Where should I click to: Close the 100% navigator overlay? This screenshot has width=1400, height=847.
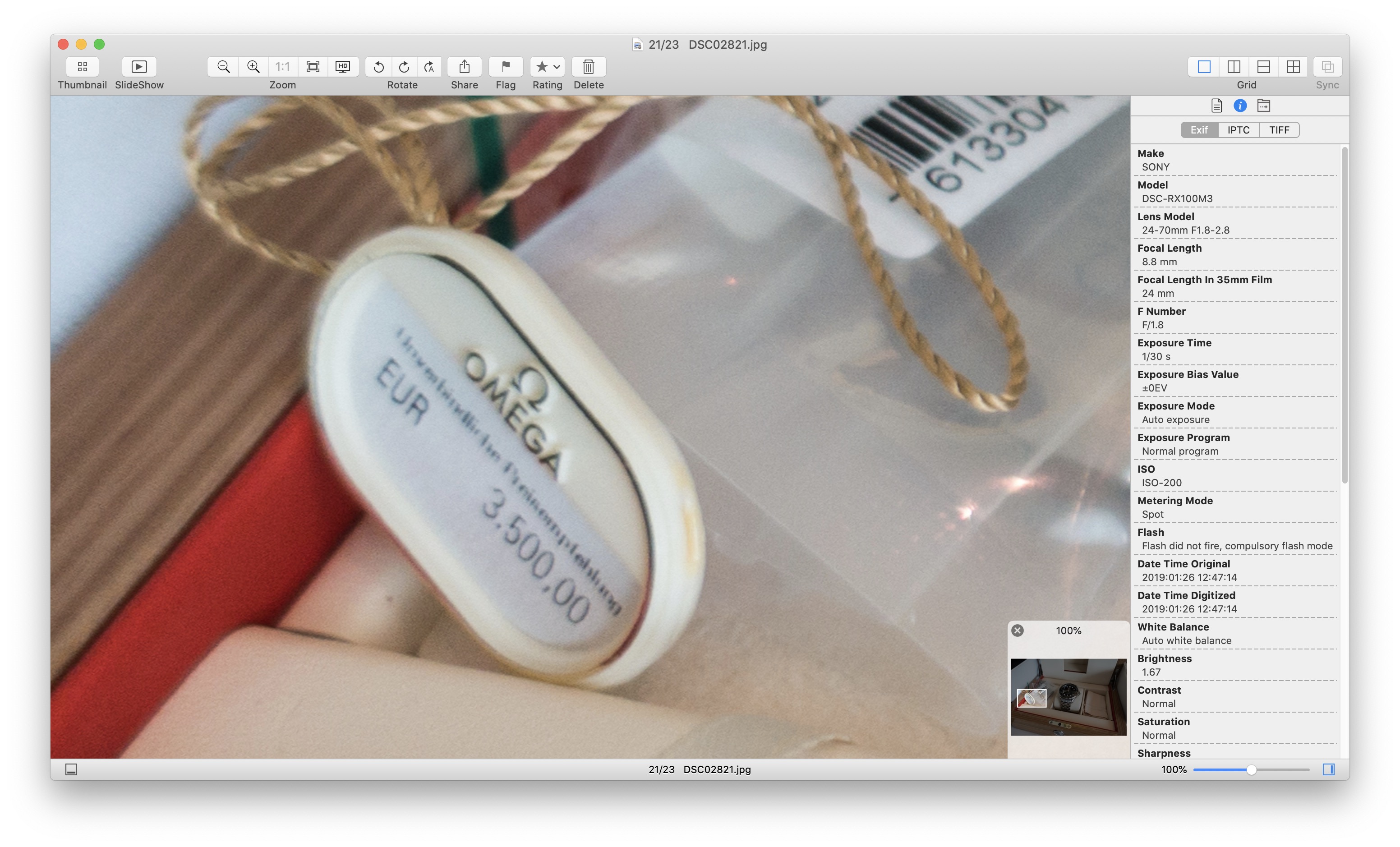point(1018,631)
